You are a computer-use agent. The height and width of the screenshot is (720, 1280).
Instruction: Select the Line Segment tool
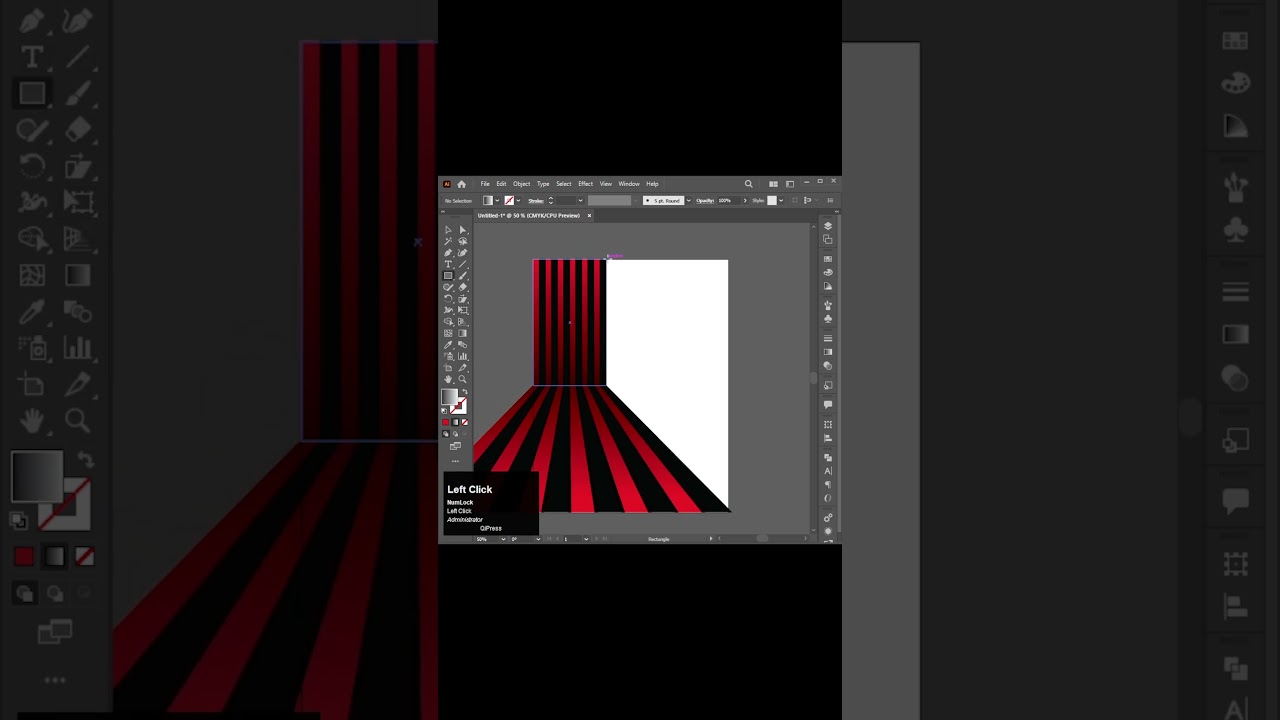click(463, 264)
